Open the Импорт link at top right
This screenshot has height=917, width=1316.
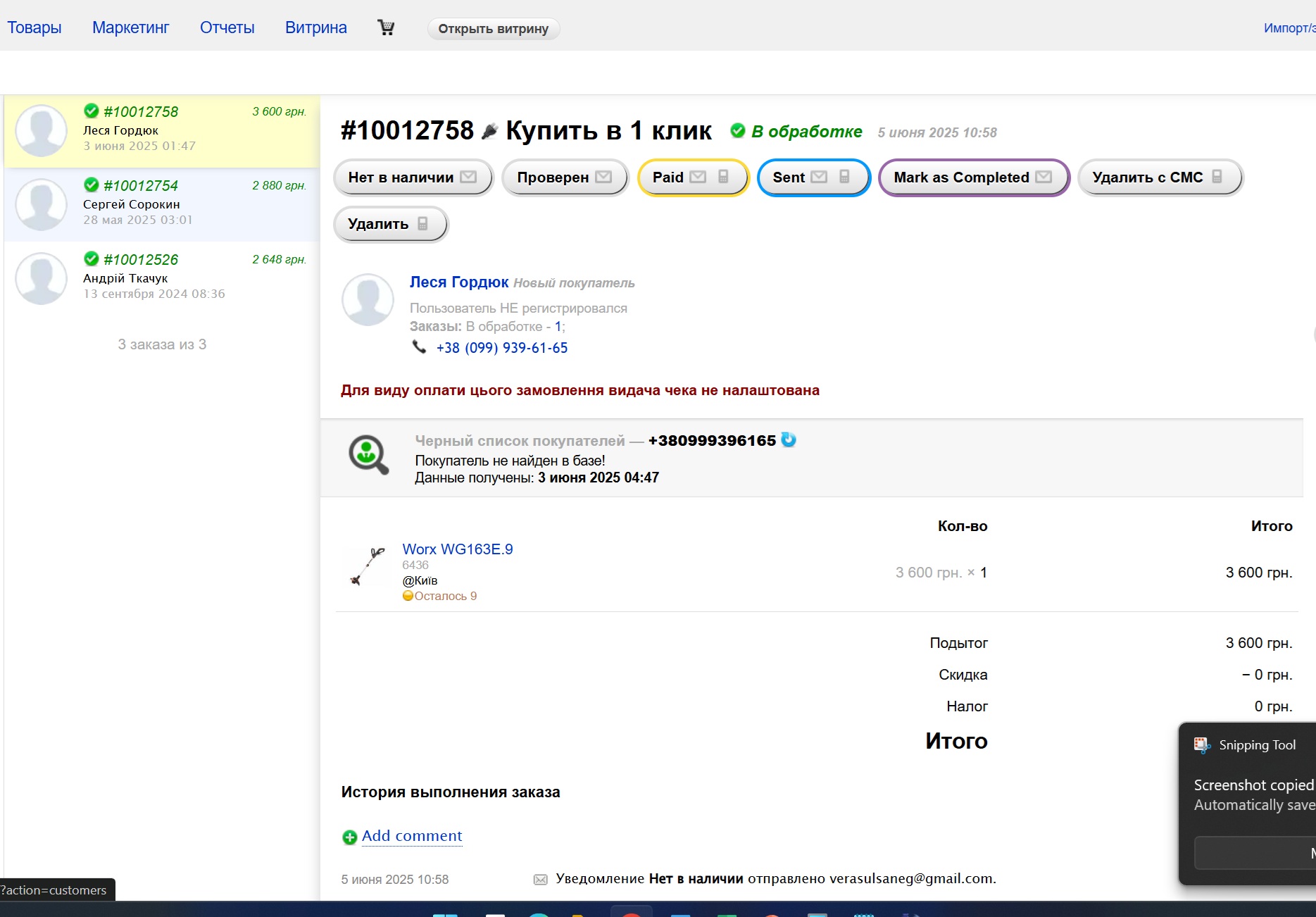pos(1289,28)
